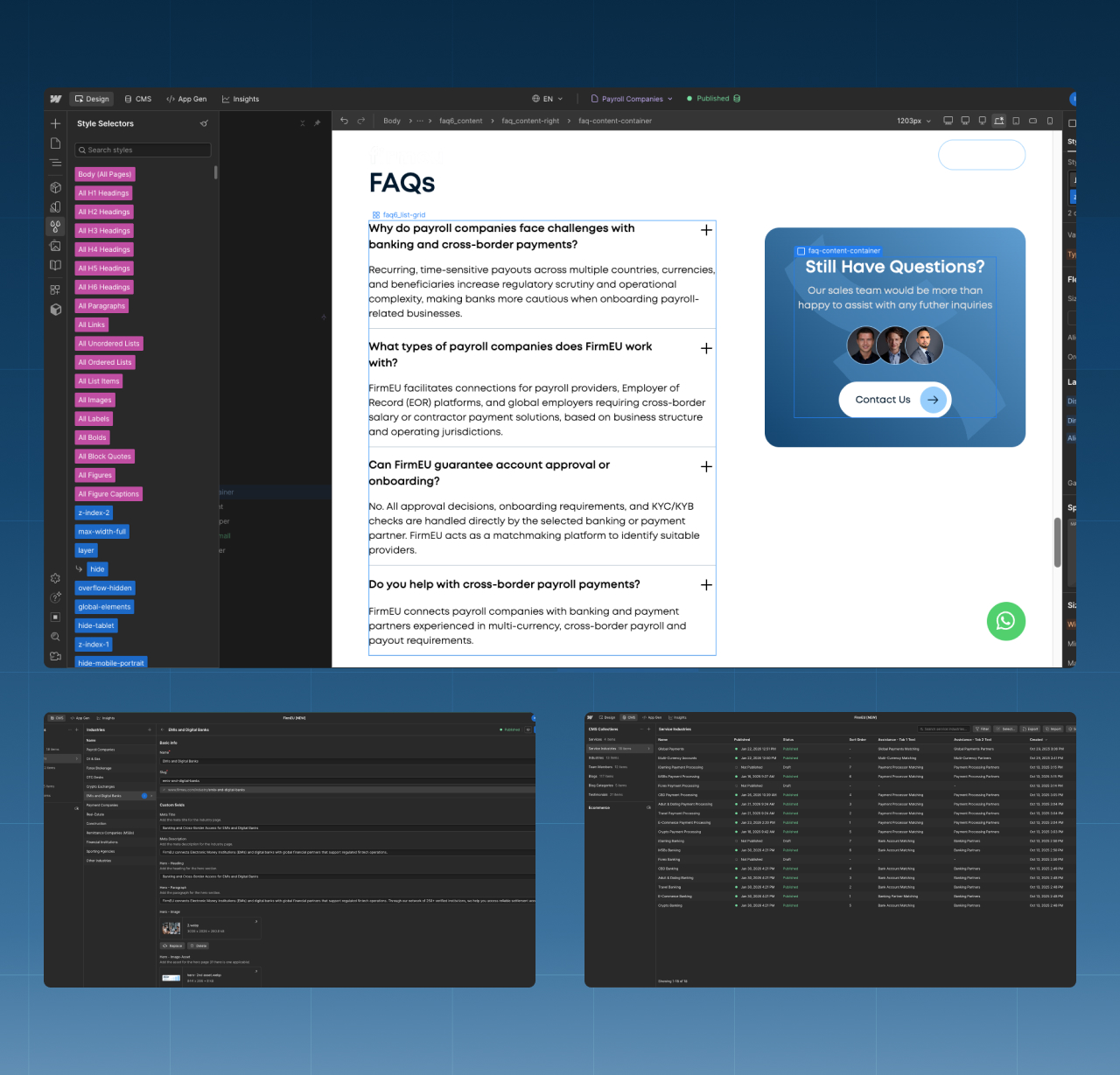Open project settings with the gear icon
Screen dimensions: 1120x1075
coord(55,579)
